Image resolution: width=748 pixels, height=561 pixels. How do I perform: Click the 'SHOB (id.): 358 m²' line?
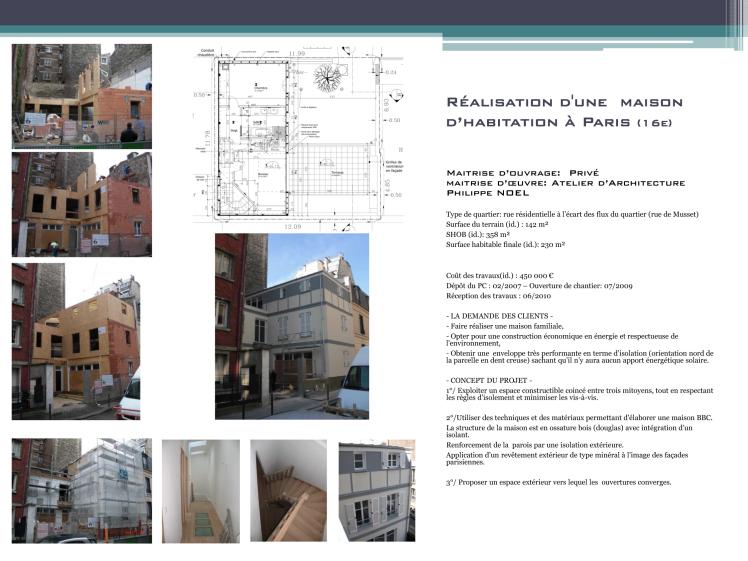click(478, 234)
